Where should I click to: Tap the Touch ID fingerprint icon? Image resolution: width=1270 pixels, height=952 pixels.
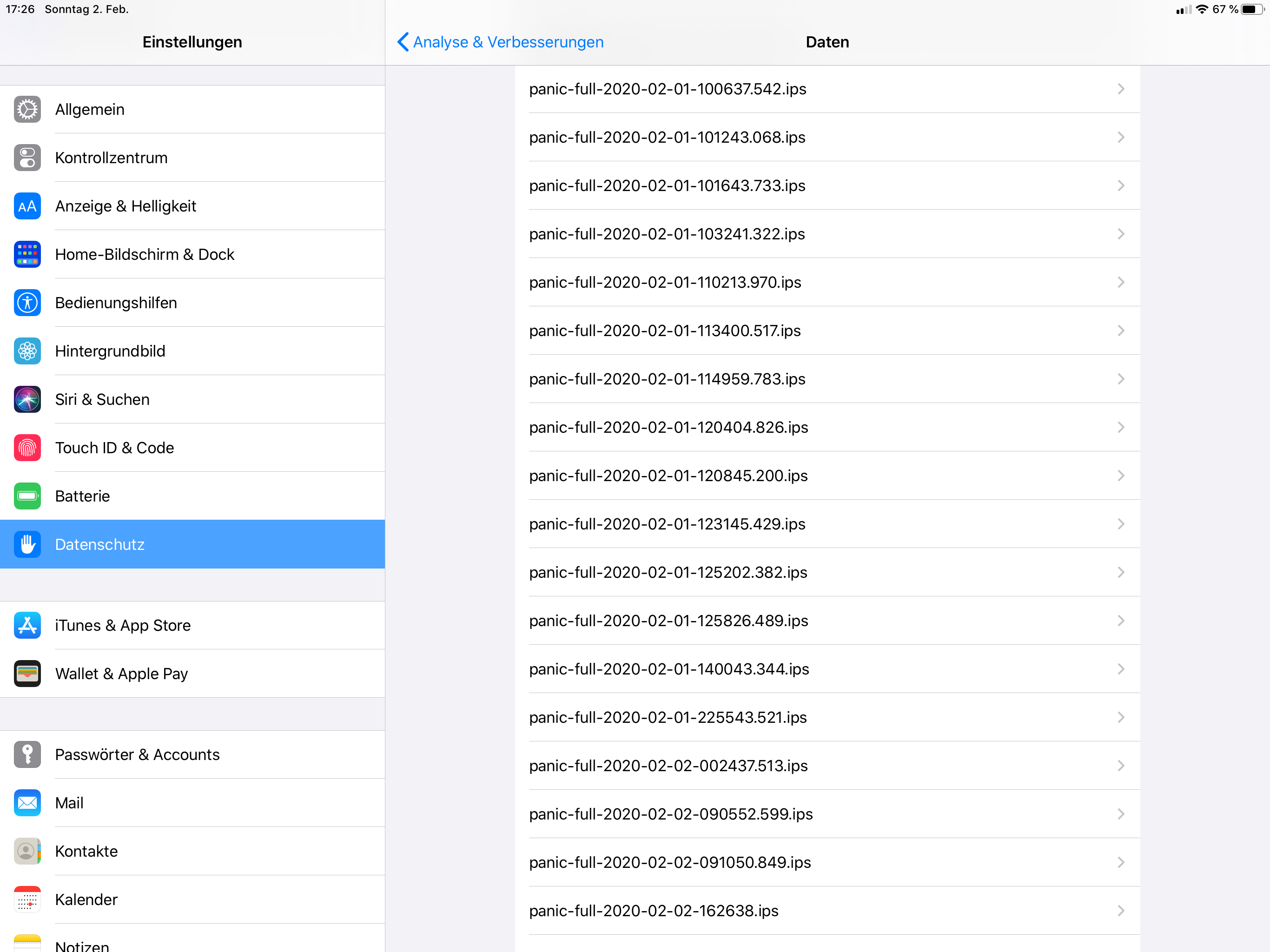tap(27, 448)
